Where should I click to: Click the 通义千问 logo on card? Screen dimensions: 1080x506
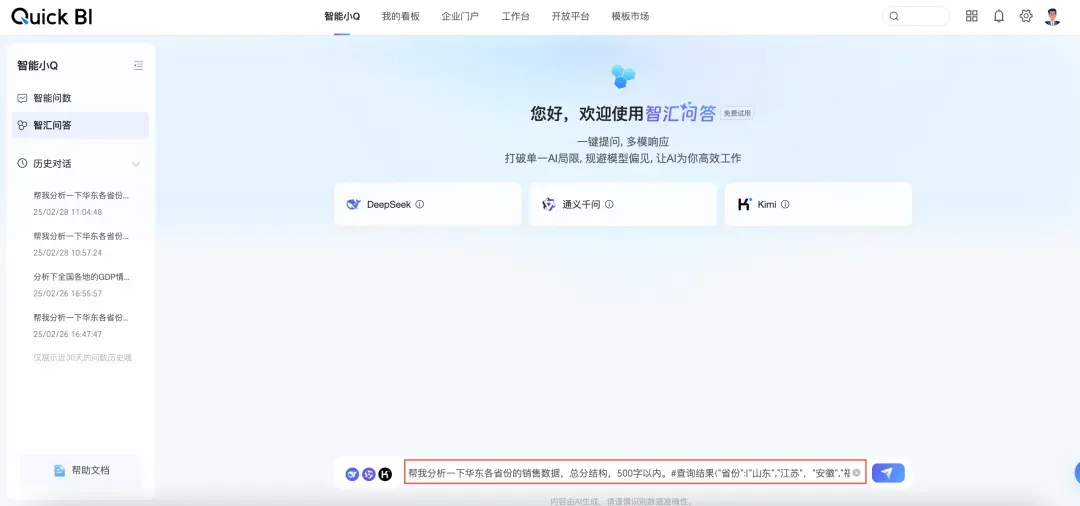pos(548,204)
